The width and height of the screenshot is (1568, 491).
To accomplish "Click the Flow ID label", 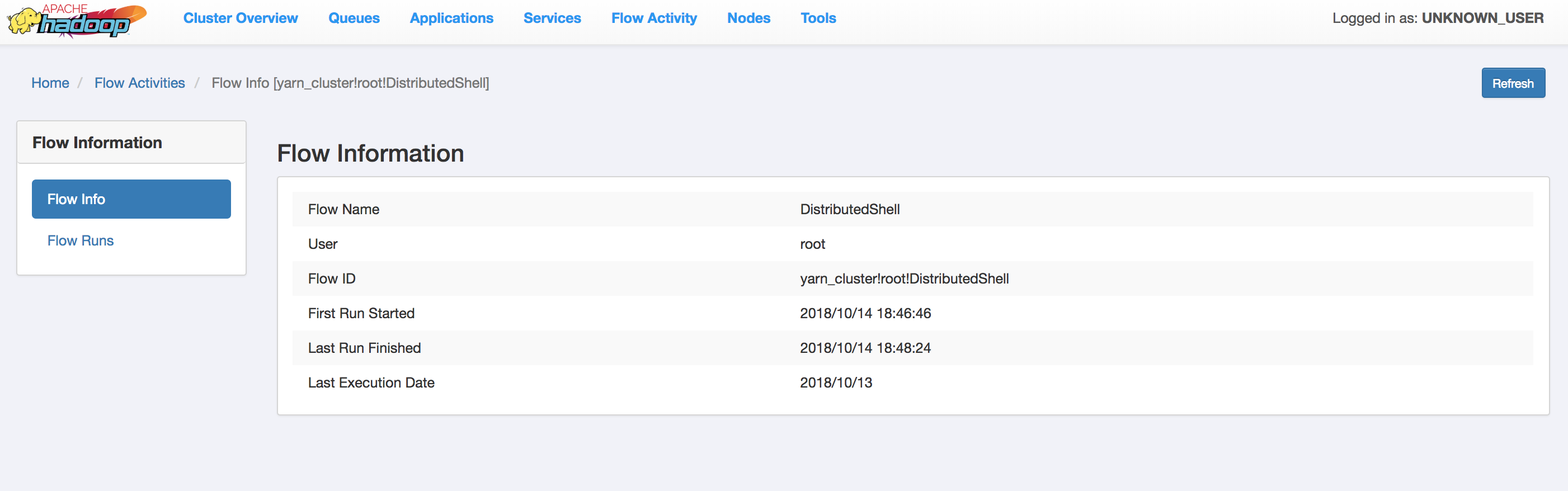I will (x=332, y=278).
